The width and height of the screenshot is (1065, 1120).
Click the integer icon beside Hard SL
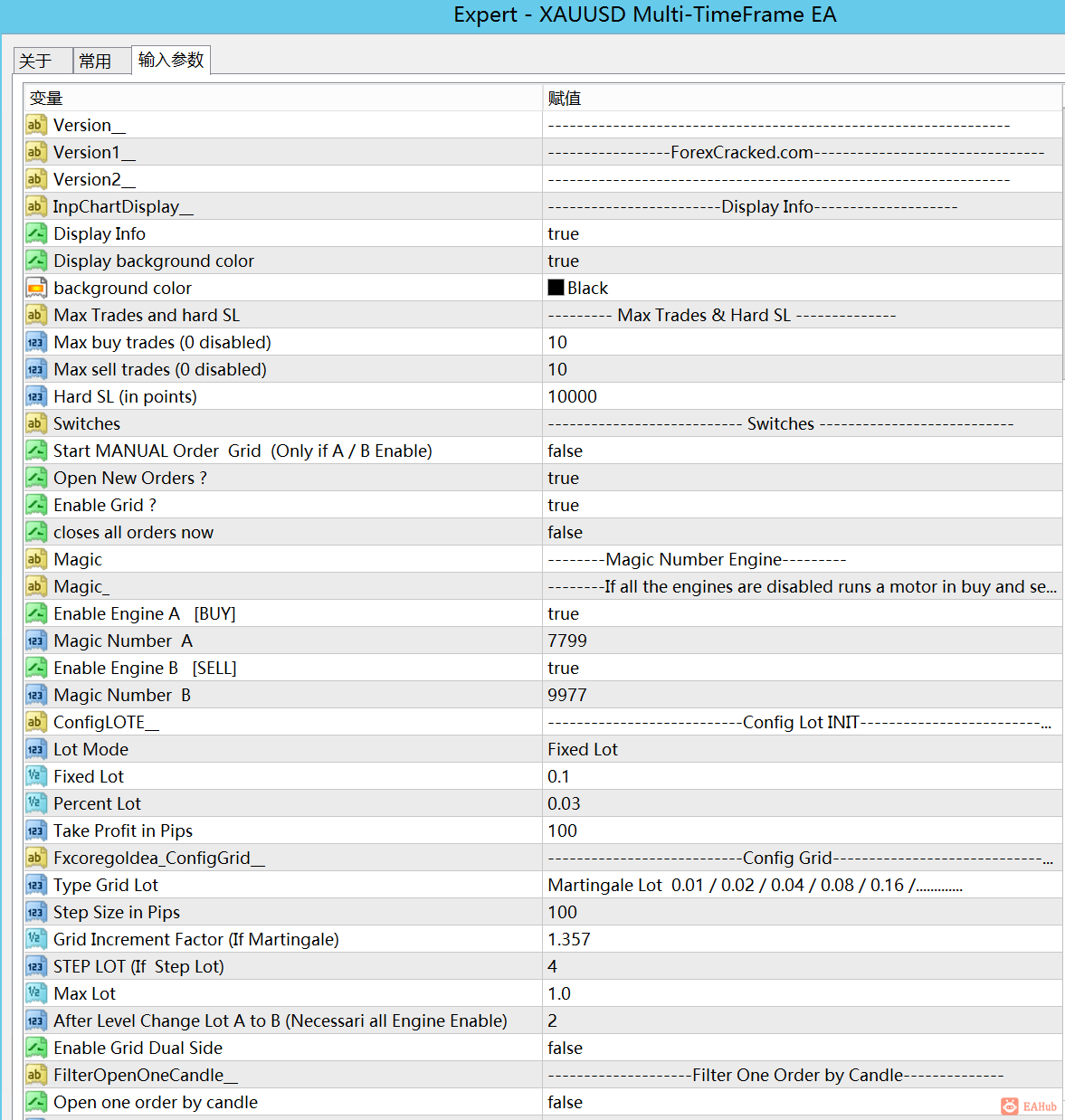pyautogui.click(x=36, y=396)
